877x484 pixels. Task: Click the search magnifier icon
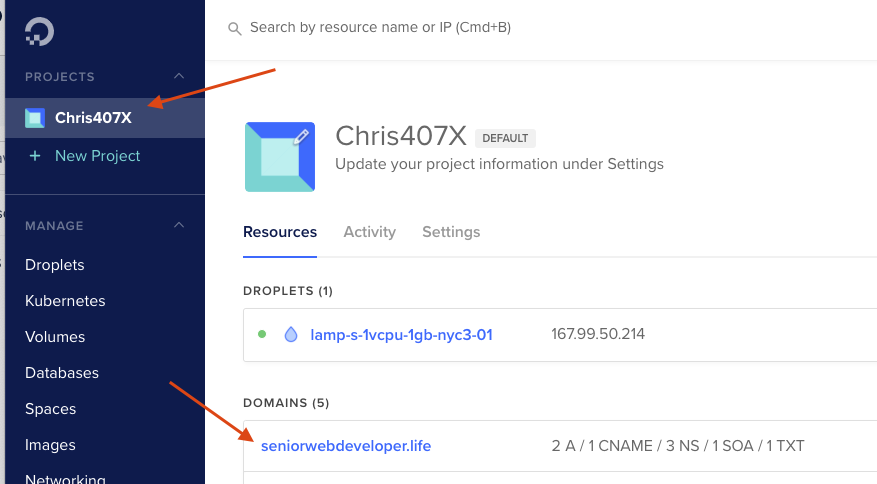(x=234, y=29)
